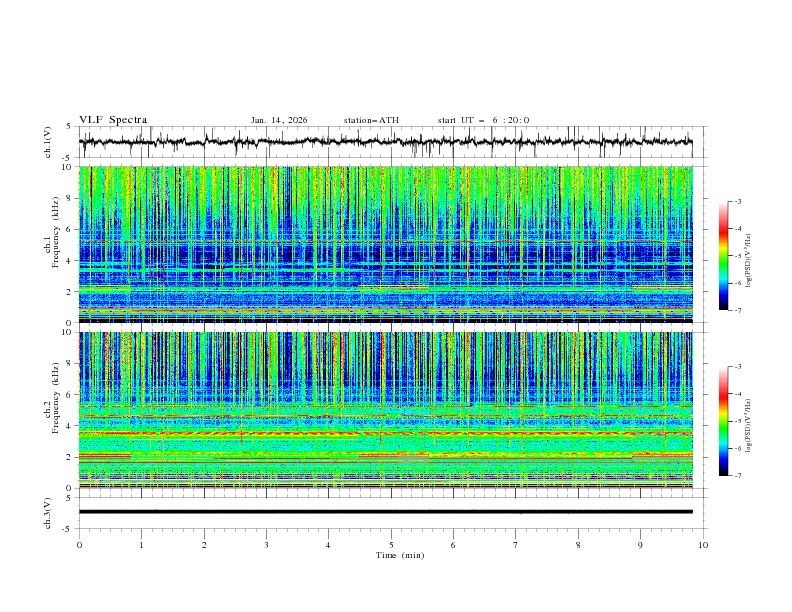Click the '-5' tick on the upper color bar
Screen dimensions: 792x612
pos(737,256)
